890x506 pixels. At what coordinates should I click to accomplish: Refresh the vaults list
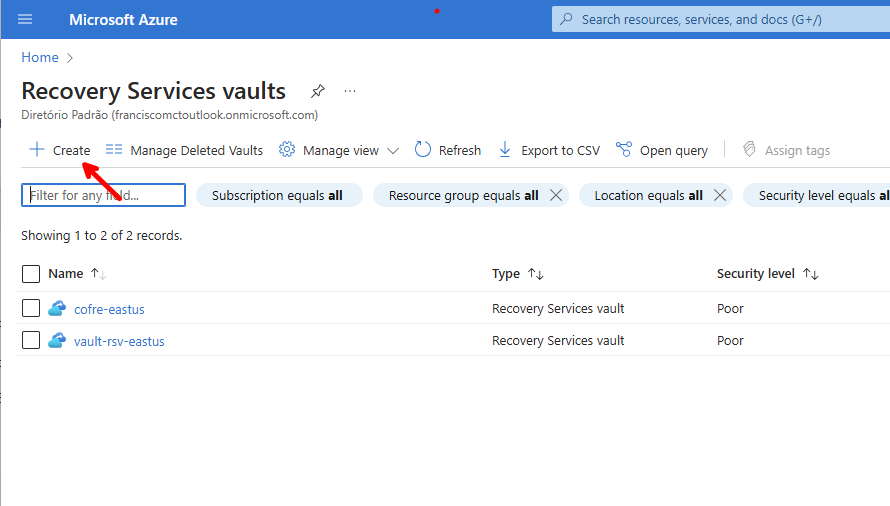pyautogui.click(x=447, y=150)
